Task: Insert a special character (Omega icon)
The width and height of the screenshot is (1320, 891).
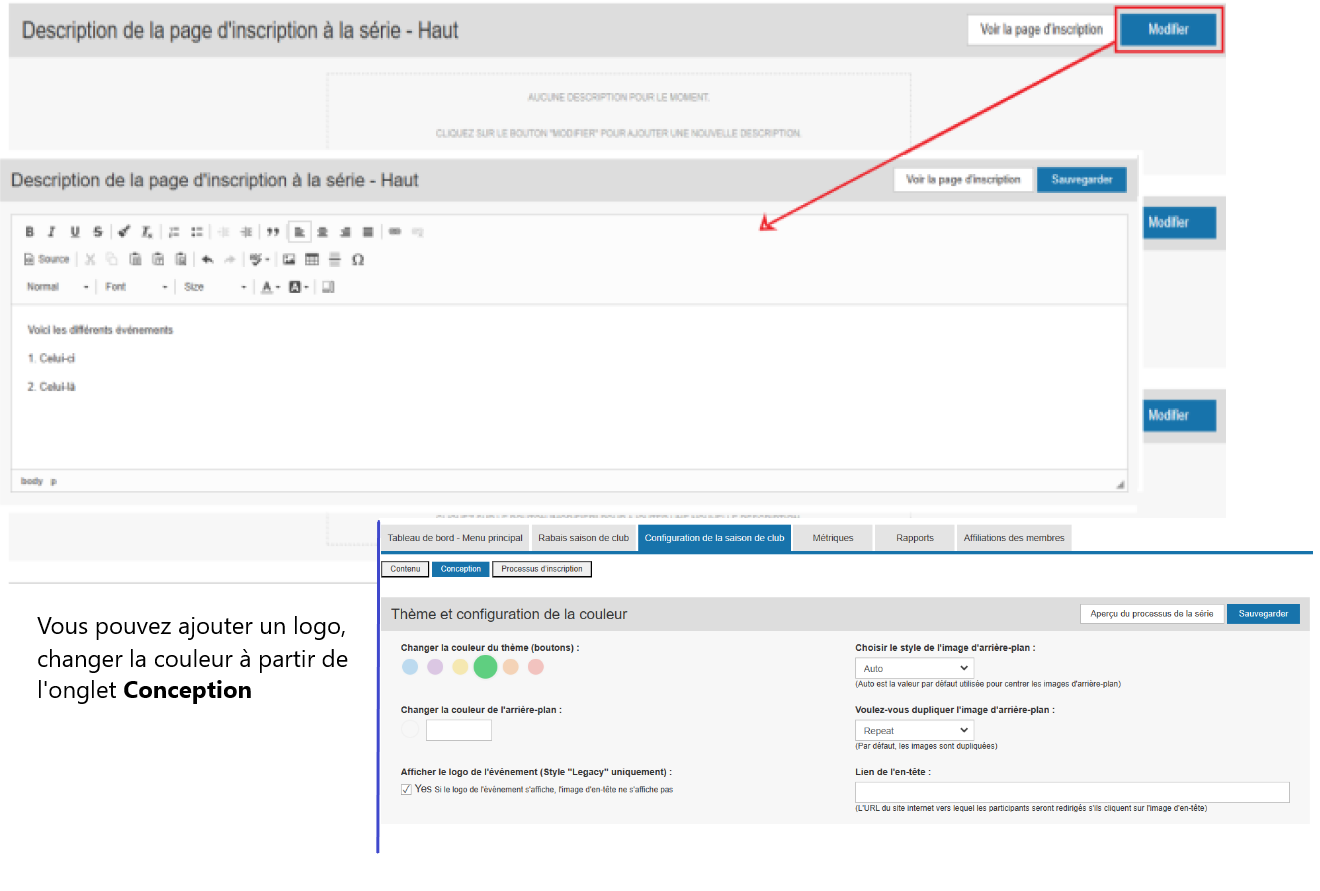Action: tap(358, 259)
